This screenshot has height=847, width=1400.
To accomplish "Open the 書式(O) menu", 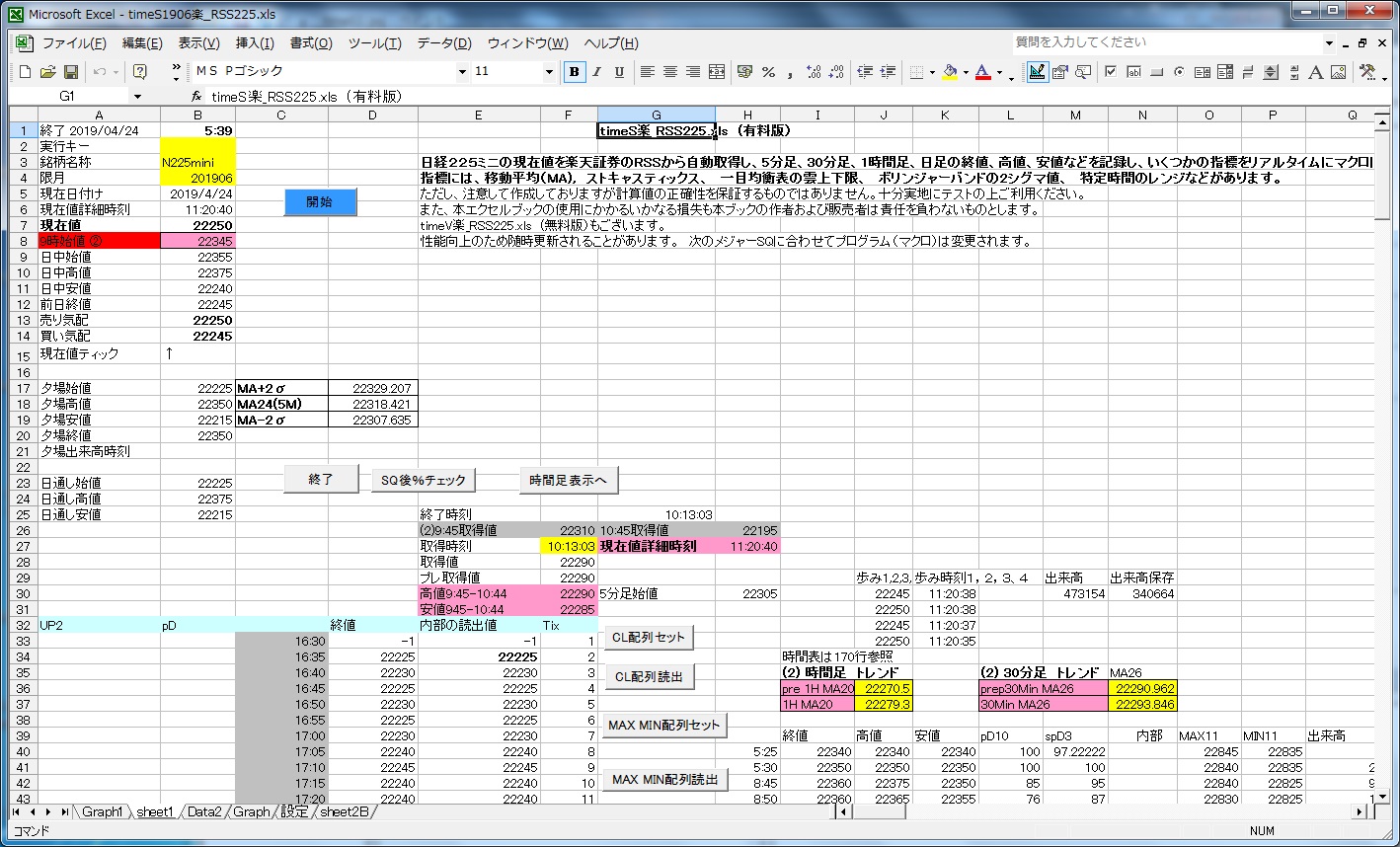I will click(311, 43).
